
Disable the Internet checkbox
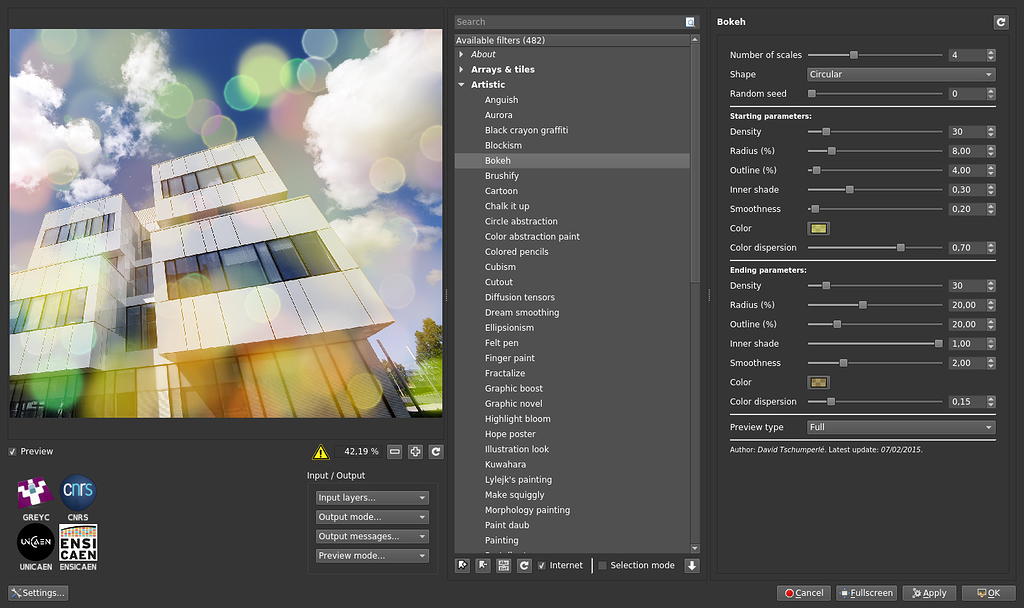click(542, 566)
